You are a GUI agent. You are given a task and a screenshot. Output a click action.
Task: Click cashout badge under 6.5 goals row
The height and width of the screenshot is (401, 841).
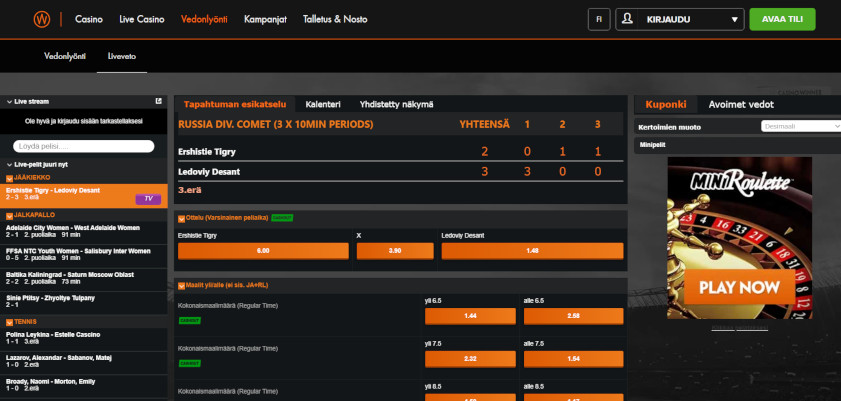pyautogui.click(x=189, y=321)
